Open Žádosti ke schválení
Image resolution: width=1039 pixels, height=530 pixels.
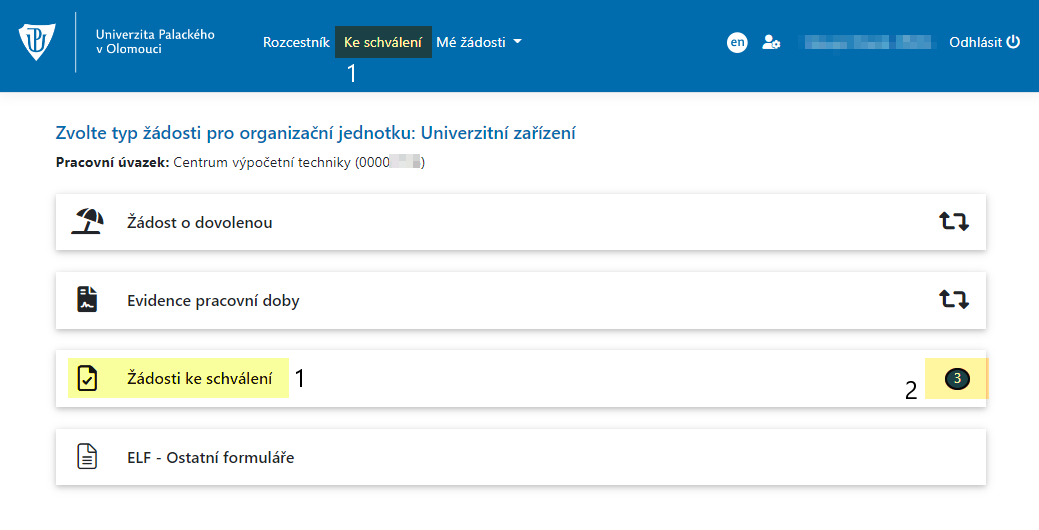point(521,378)
